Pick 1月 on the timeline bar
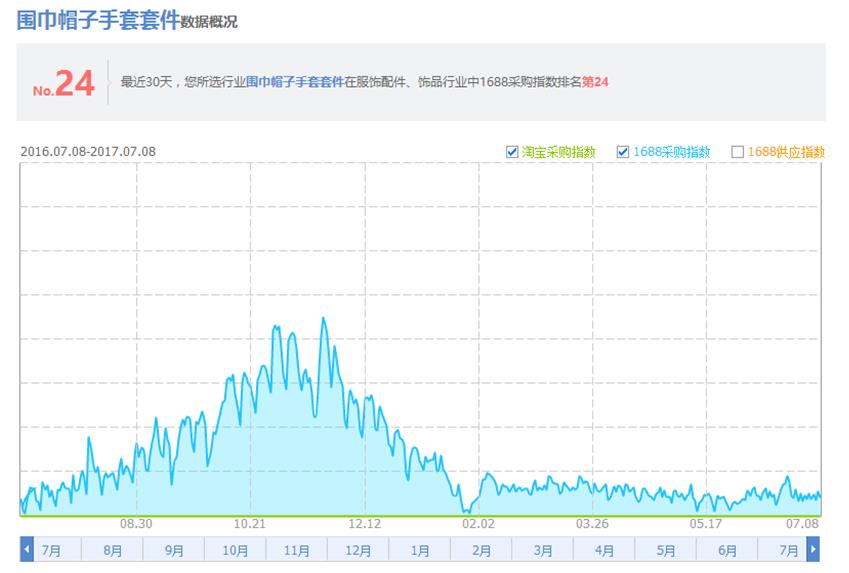The width and height of the screenshot is (849, 573). tap(420, 550)
